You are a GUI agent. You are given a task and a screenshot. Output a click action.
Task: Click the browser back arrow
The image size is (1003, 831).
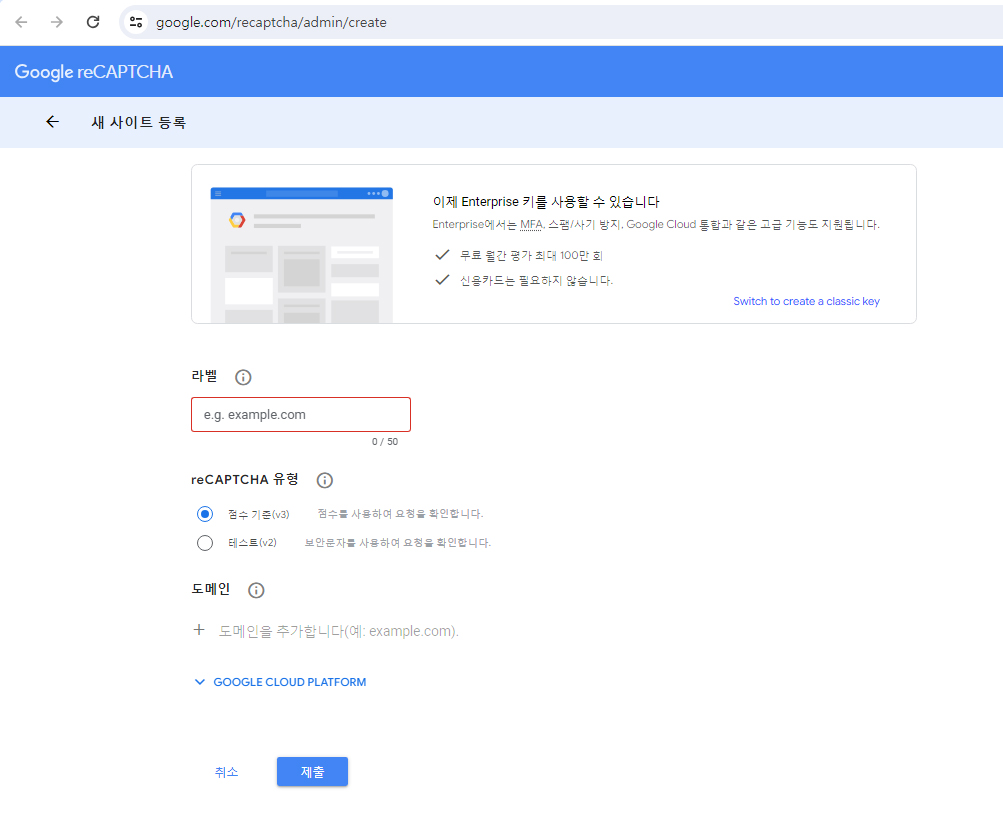coord(21,22)
